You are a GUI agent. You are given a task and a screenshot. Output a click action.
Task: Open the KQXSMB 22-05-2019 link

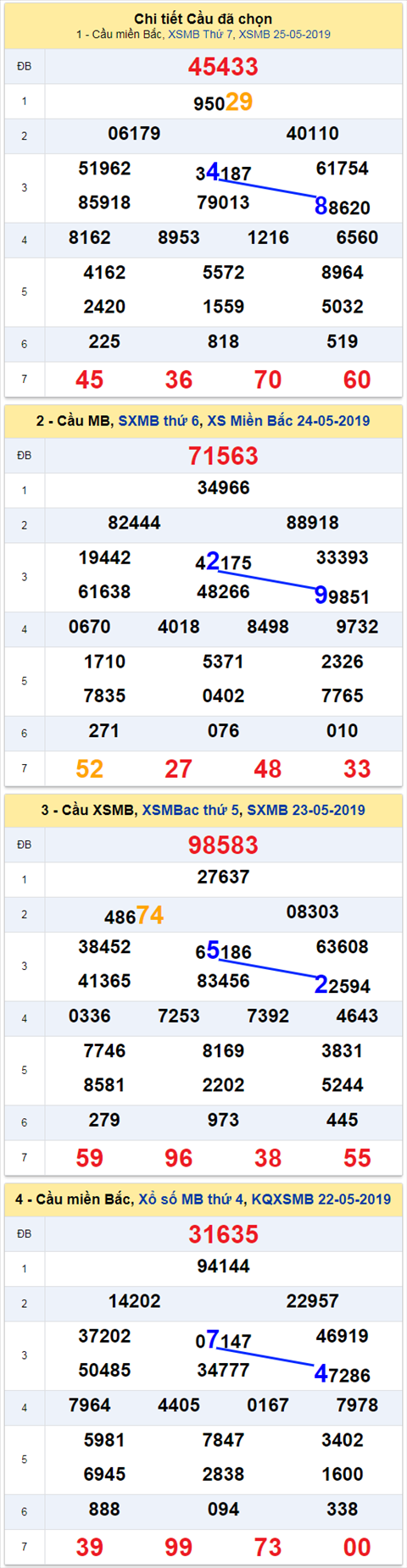click(x=321, y=1200)
